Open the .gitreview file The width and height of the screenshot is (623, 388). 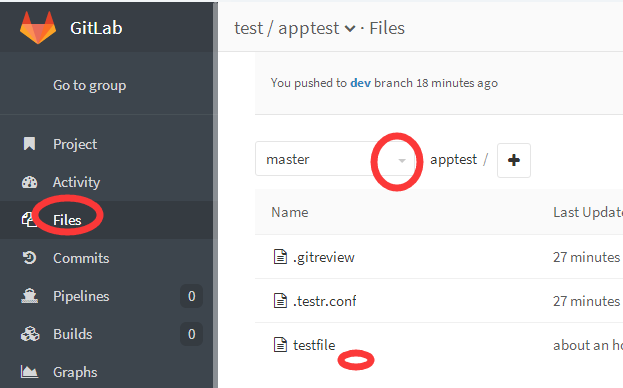324,257
